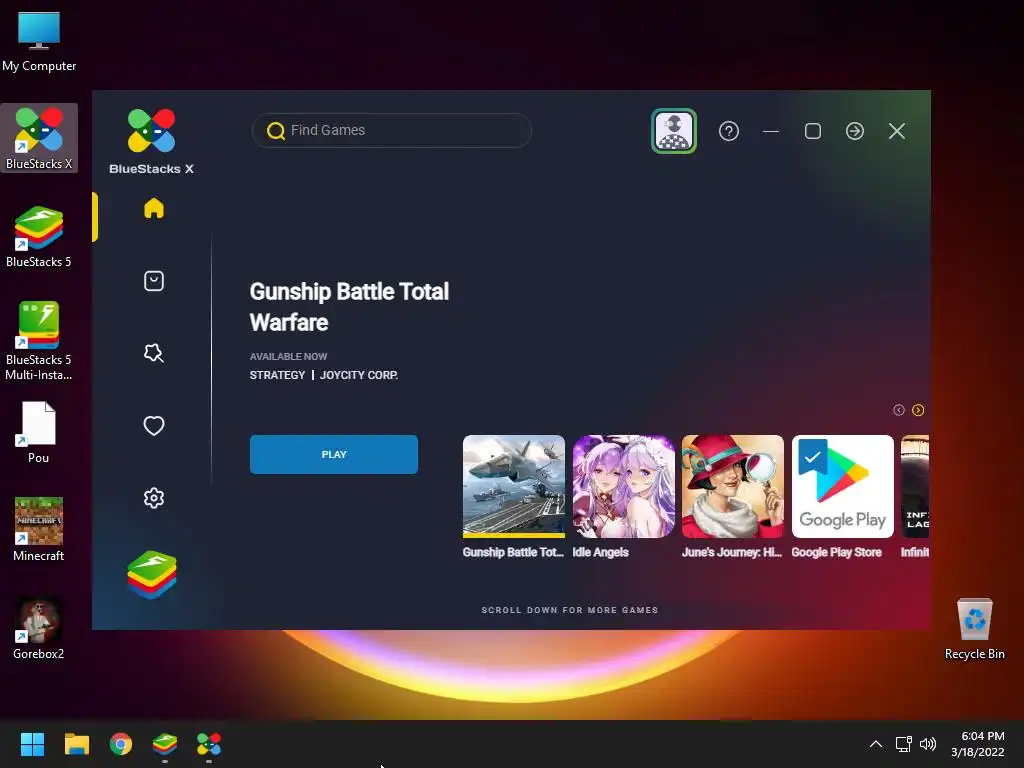
Task: Select the Gunship Battle Total Warfare thumbnail
Action: pyautogui.click(x=514, y=486)
